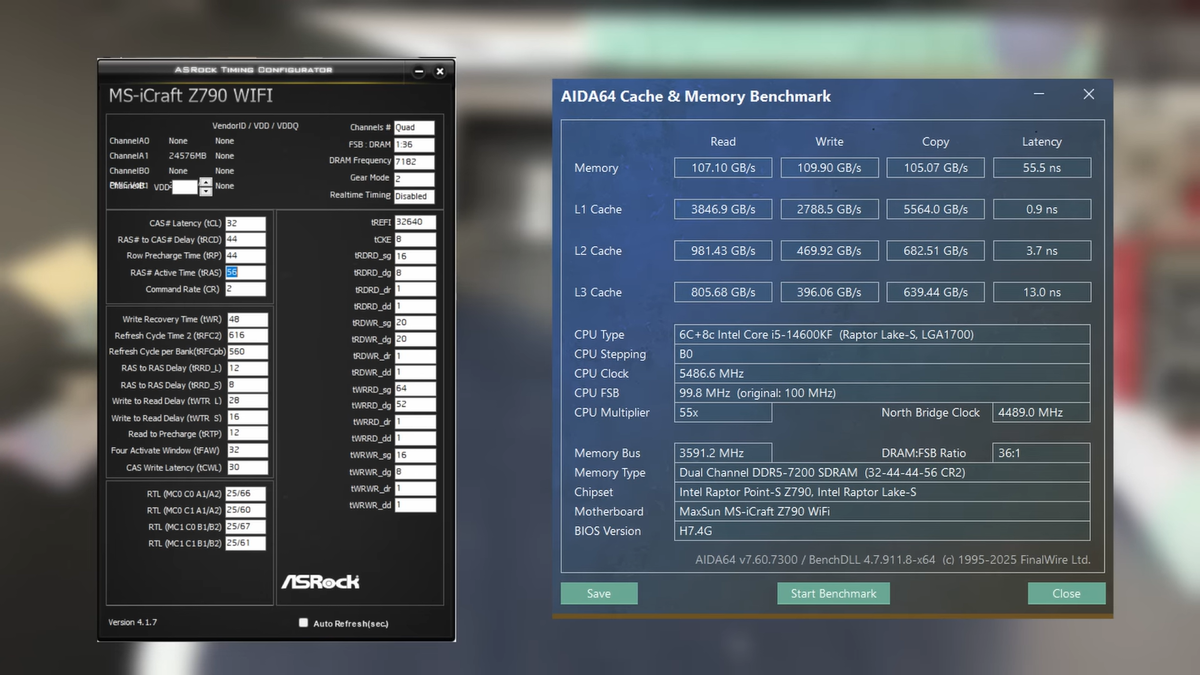The height and width of the screenshot is (675, 1200).
Task: Click the ASRock logo
Action: [x=319, y=581]
